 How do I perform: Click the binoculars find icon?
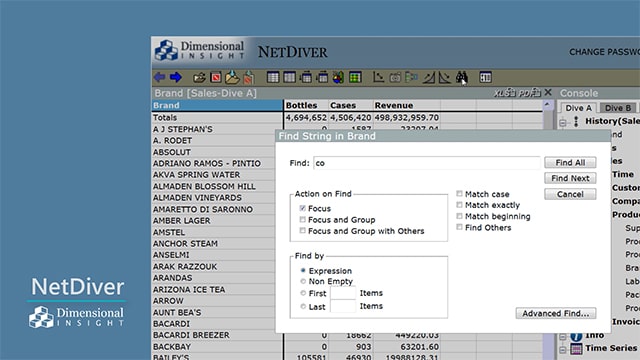(x=462, y=77)
